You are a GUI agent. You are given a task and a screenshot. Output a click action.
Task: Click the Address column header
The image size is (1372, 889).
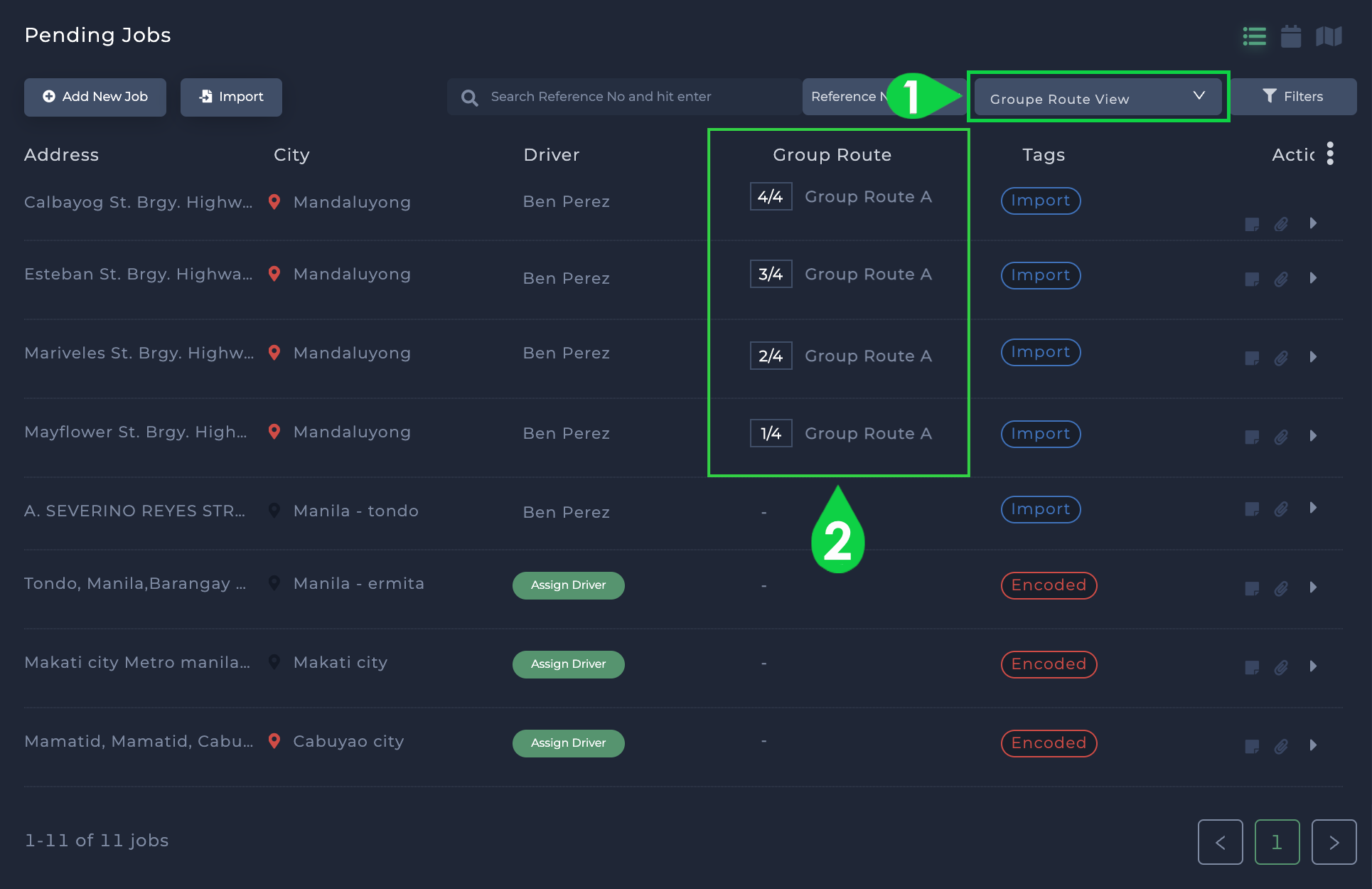coord(62,155)
